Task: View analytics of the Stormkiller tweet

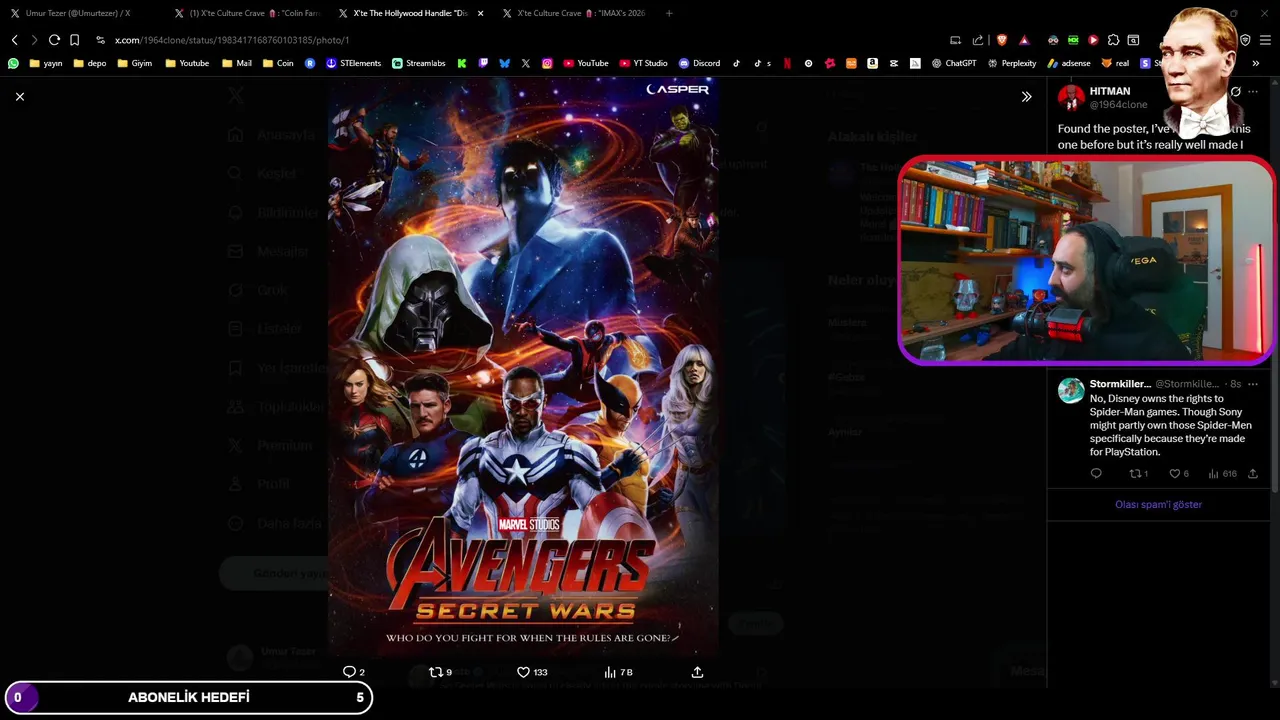Action: click(1214, 474)
